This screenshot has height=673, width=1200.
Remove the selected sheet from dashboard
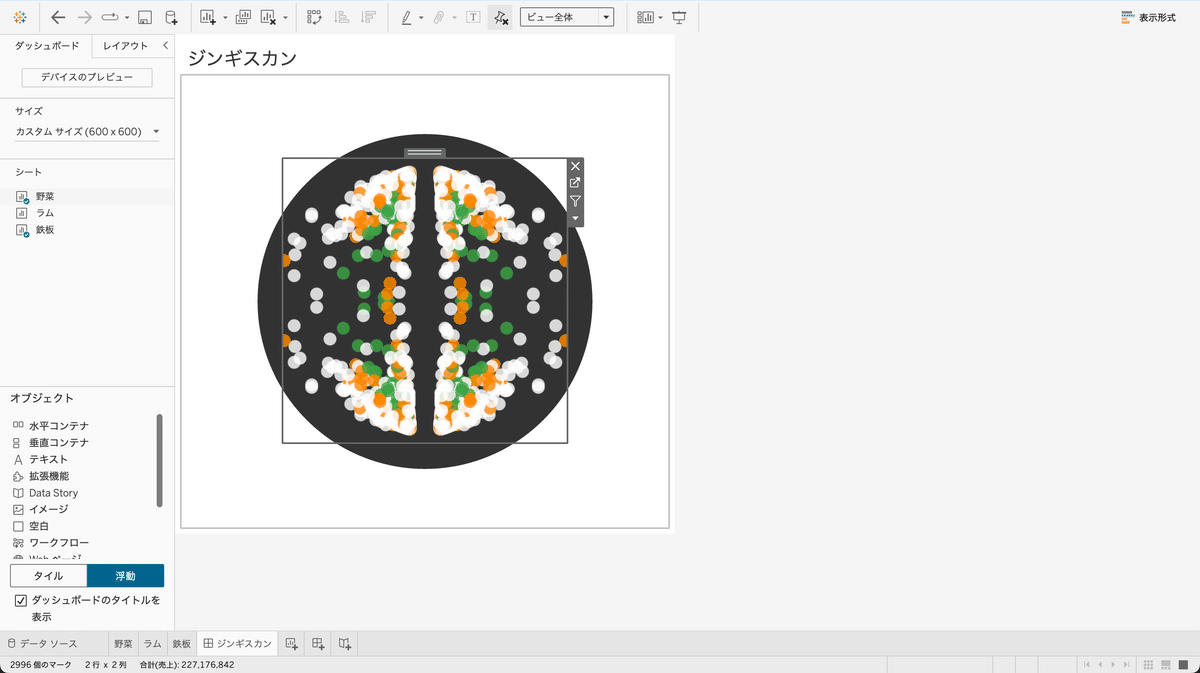tap(575, 166)
